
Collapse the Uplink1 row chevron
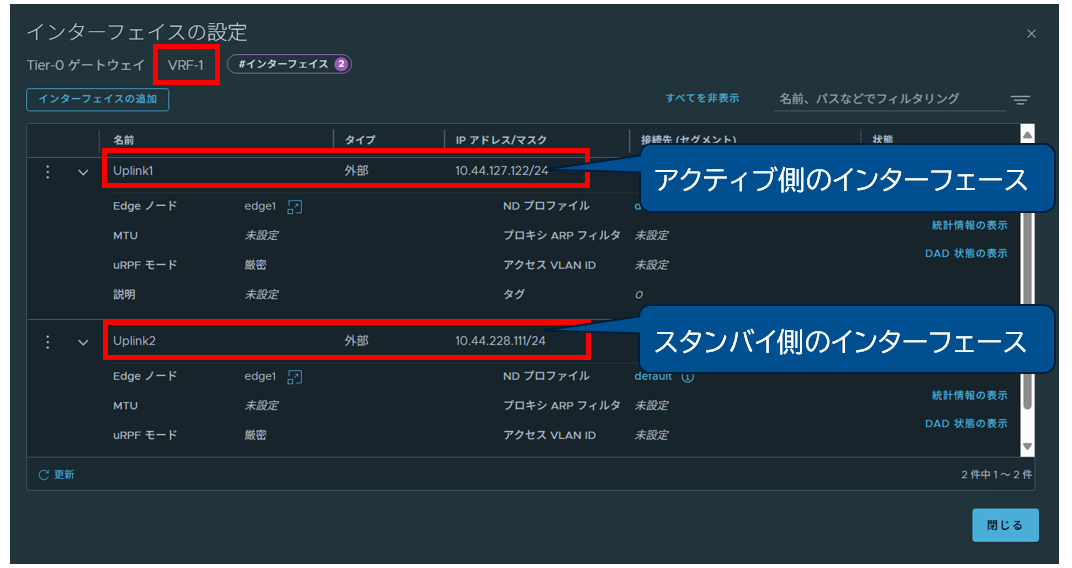(83, 172)
